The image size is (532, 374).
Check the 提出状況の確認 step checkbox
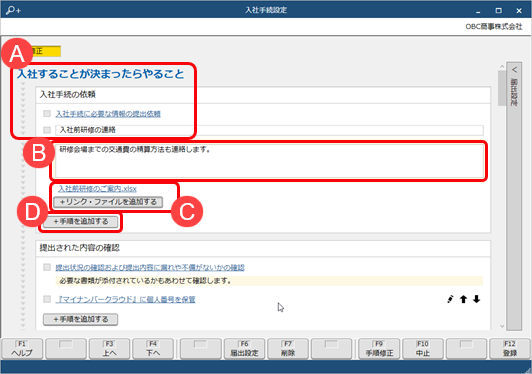point(47,267)
